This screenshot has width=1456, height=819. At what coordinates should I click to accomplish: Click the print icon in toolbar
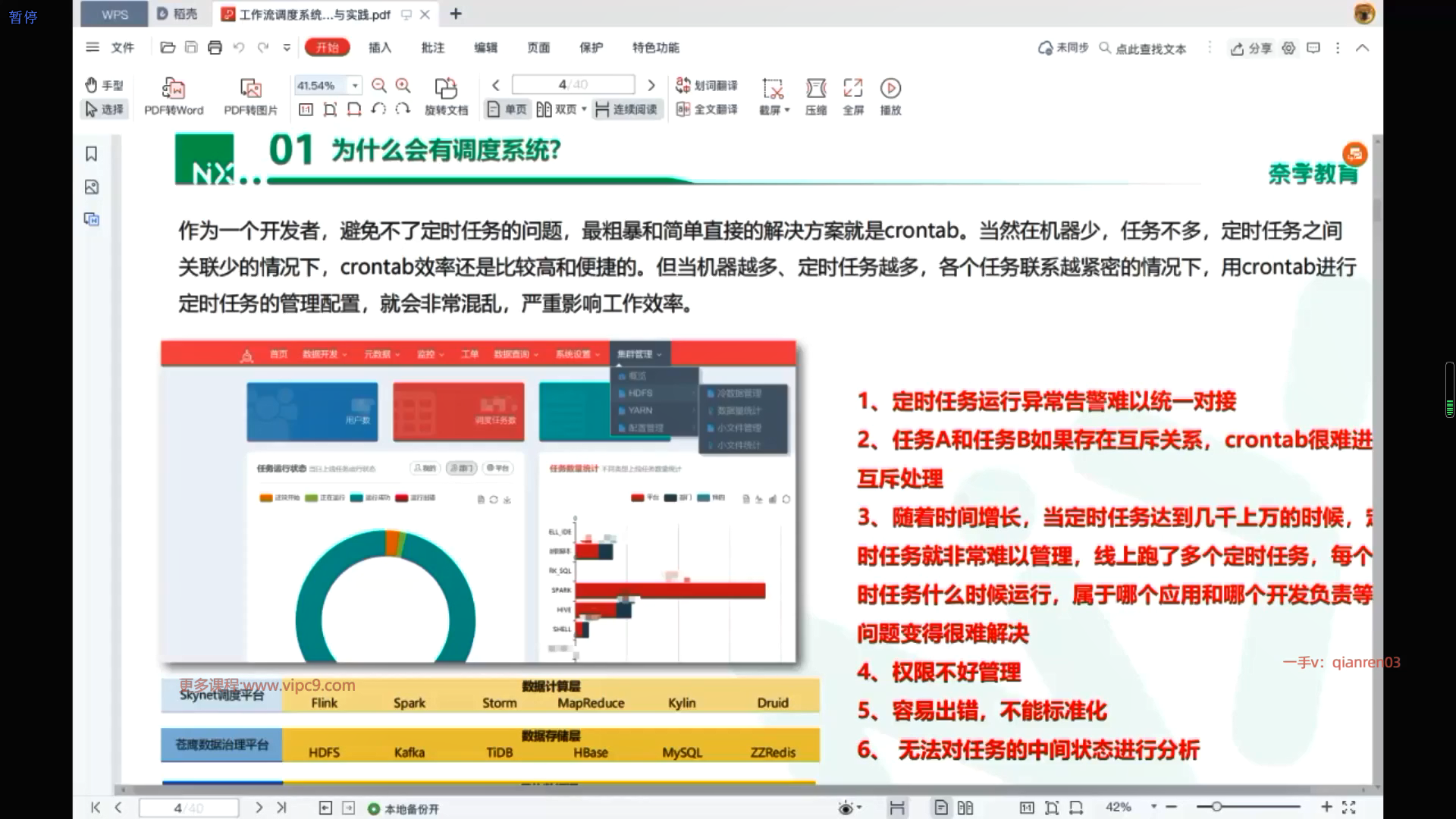(215, 48)
